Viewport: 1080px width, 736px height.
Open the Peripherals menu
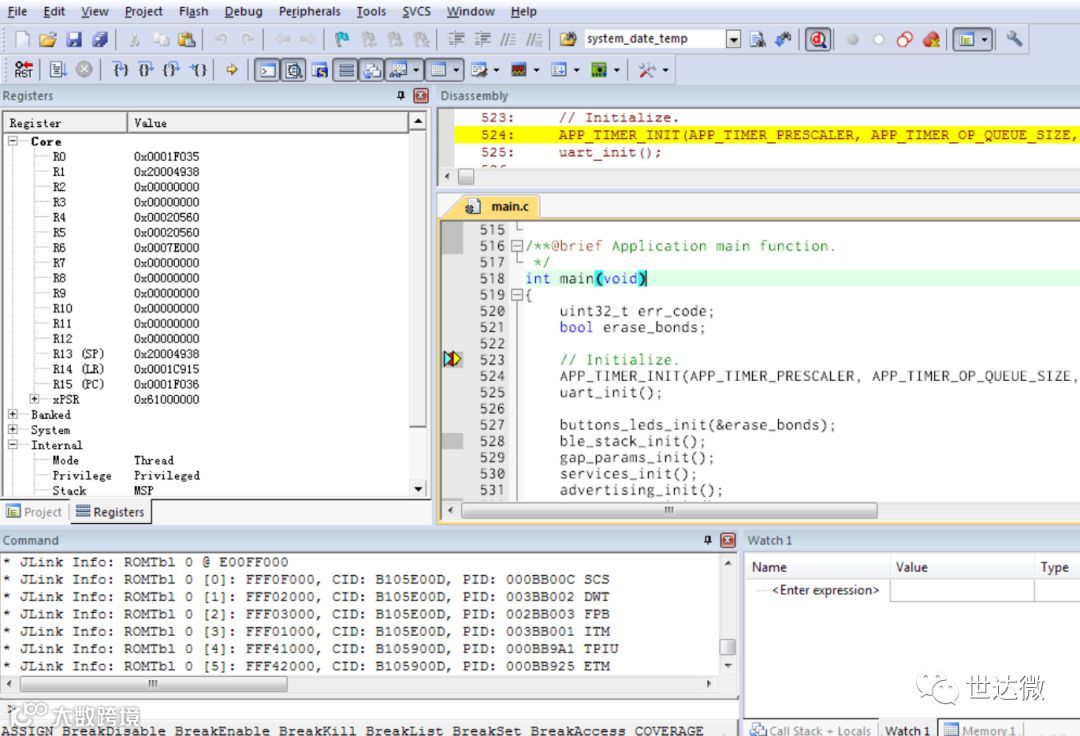click(x=309, y=12)
